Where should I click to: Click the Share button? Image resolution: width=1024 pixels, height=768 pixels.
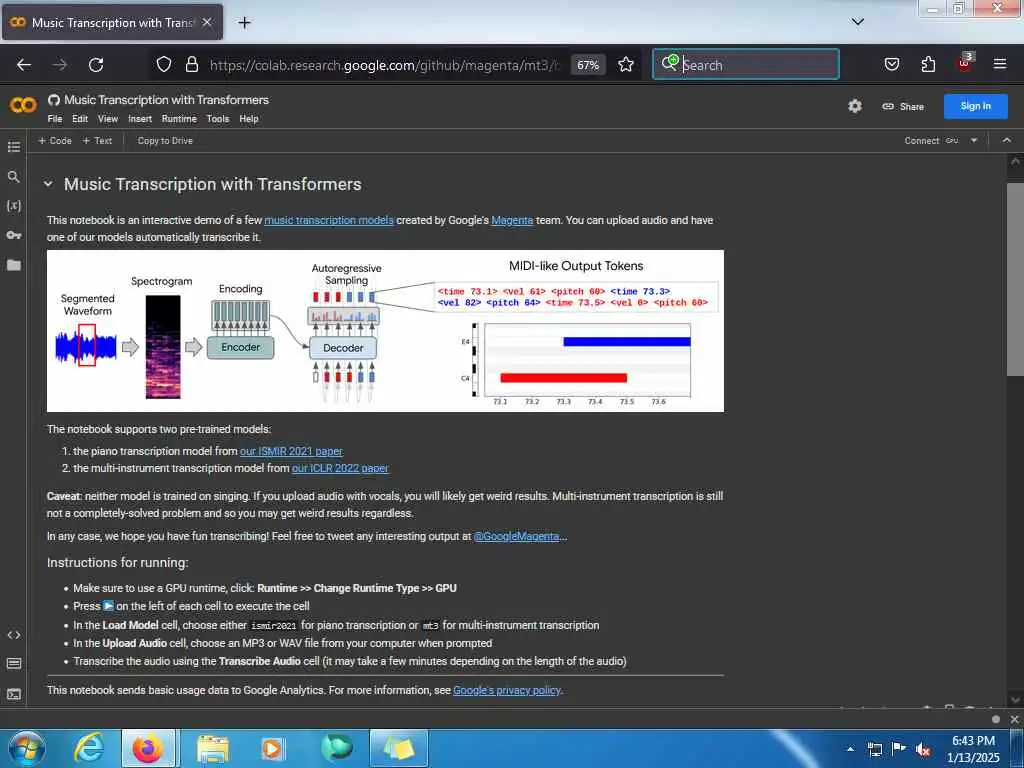[903, 106]
